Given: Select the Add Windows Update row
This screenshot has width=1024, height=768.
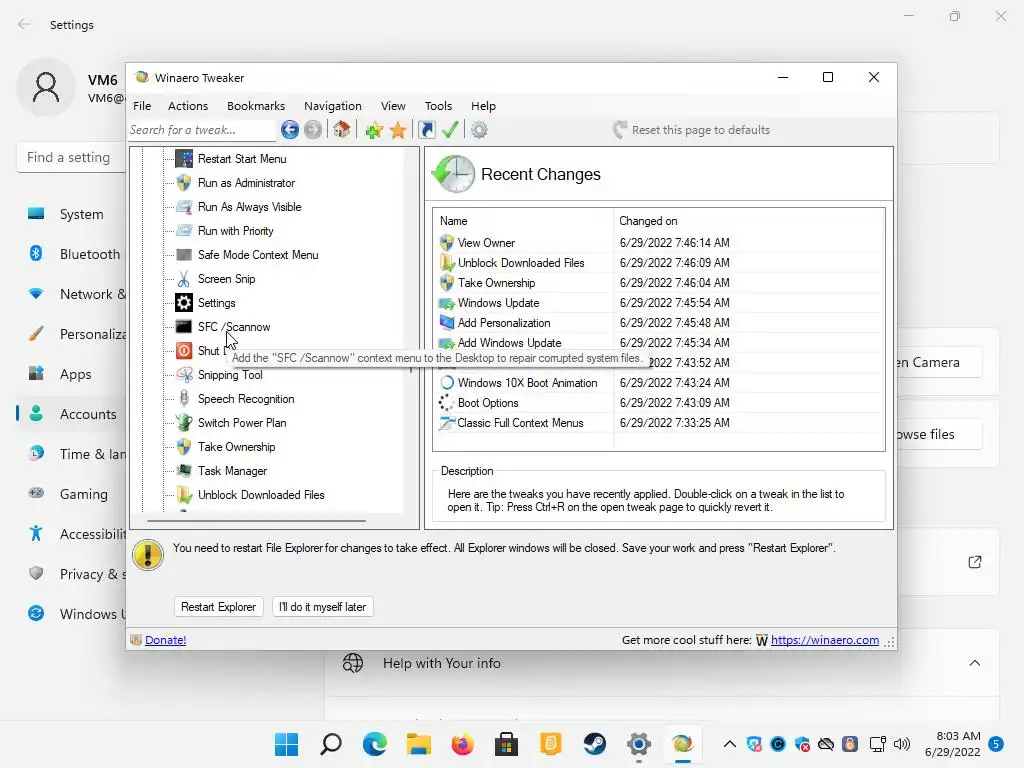Looking at the screenshot, I should coord(658,343).
